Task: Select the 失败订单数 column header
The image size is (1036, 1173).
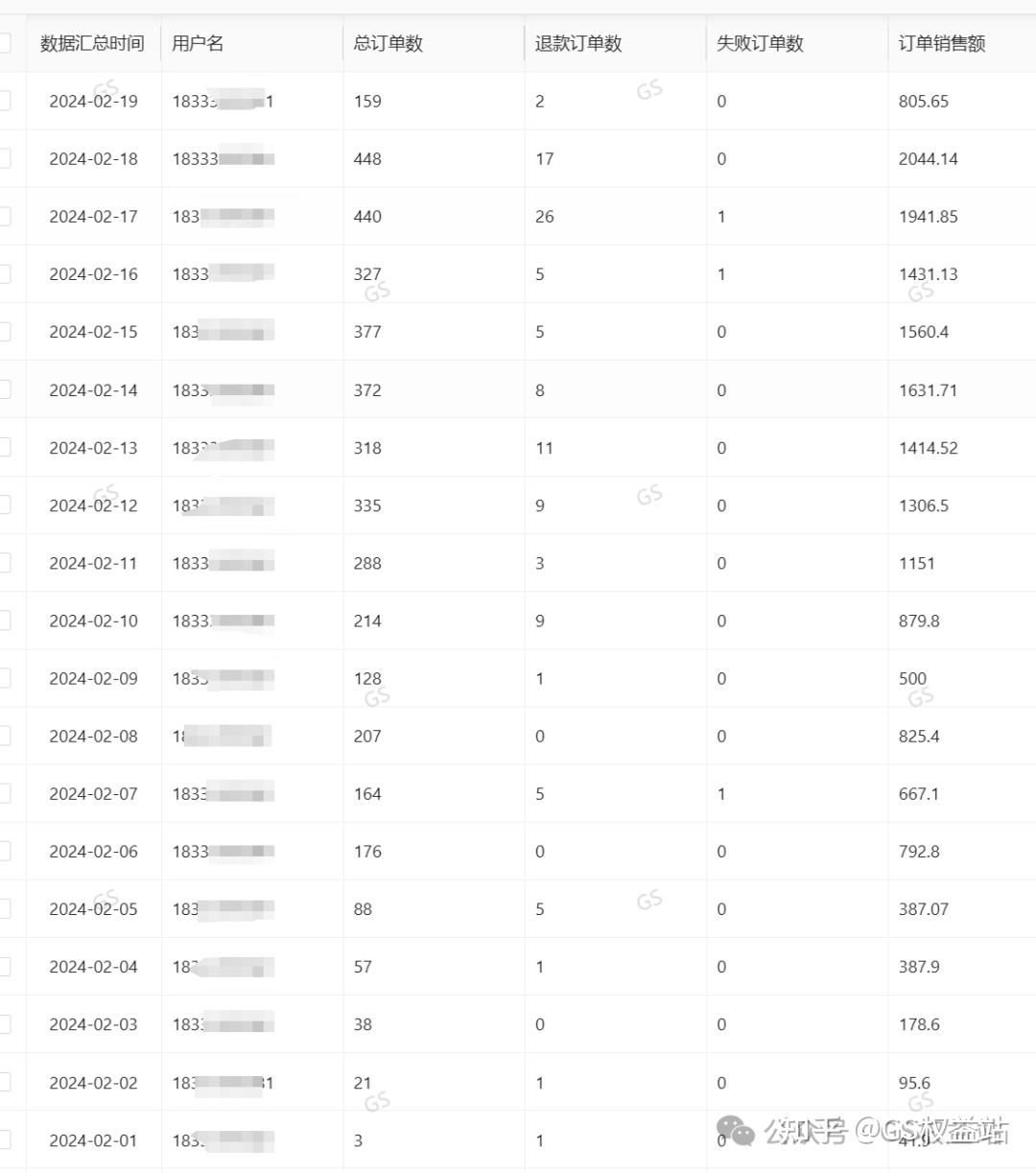Action: tap(760, 43)
